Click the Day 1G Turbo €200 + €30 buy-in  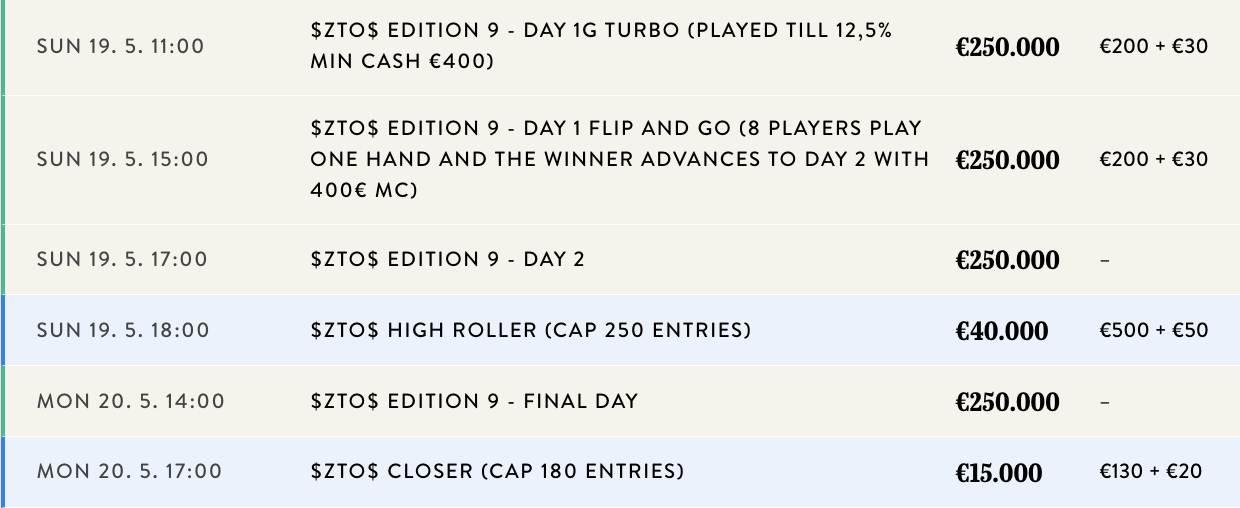click(1154, 47)
